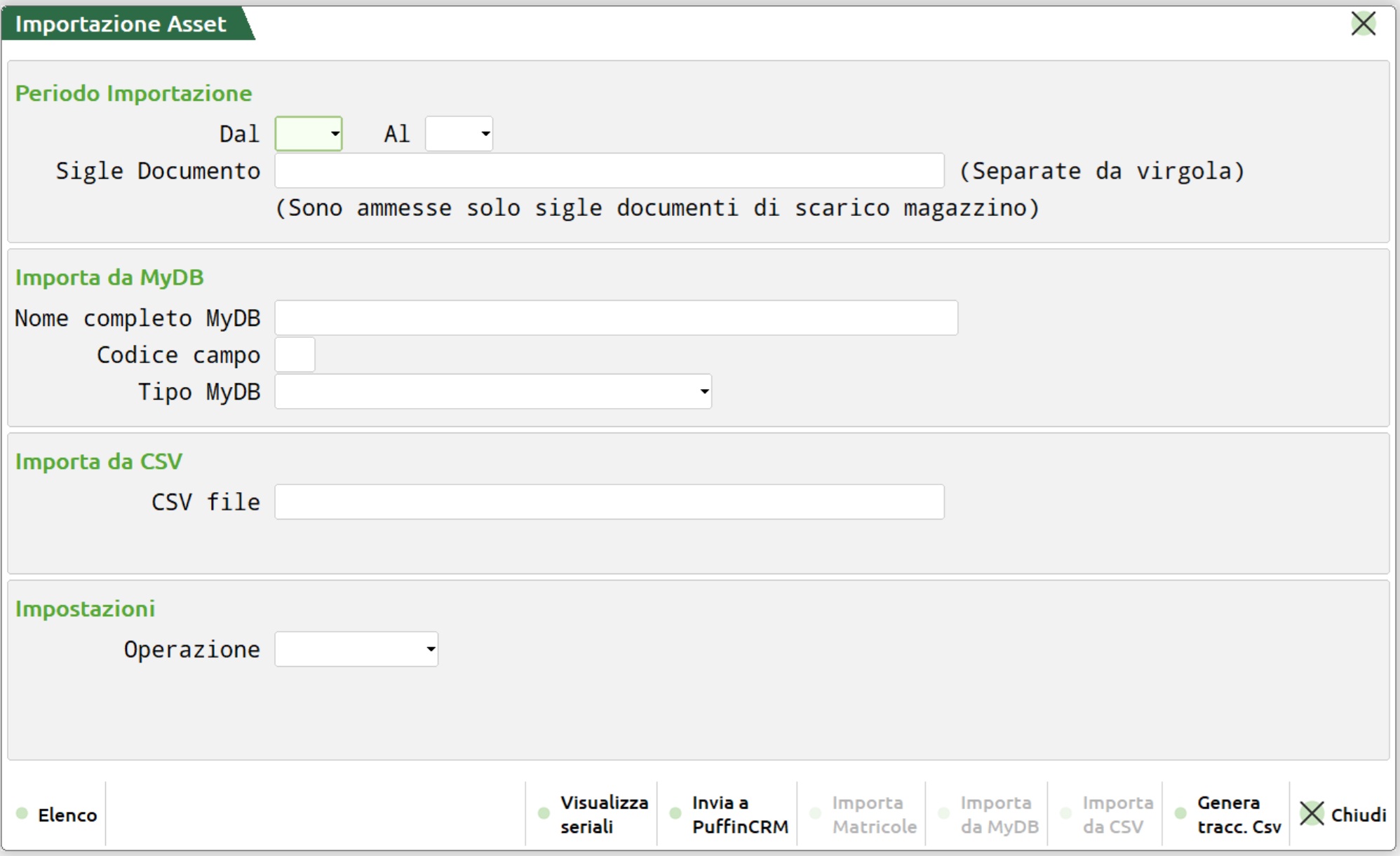
Task: Focus the Sigle Documento input field
Action: (x=609, y=171)
